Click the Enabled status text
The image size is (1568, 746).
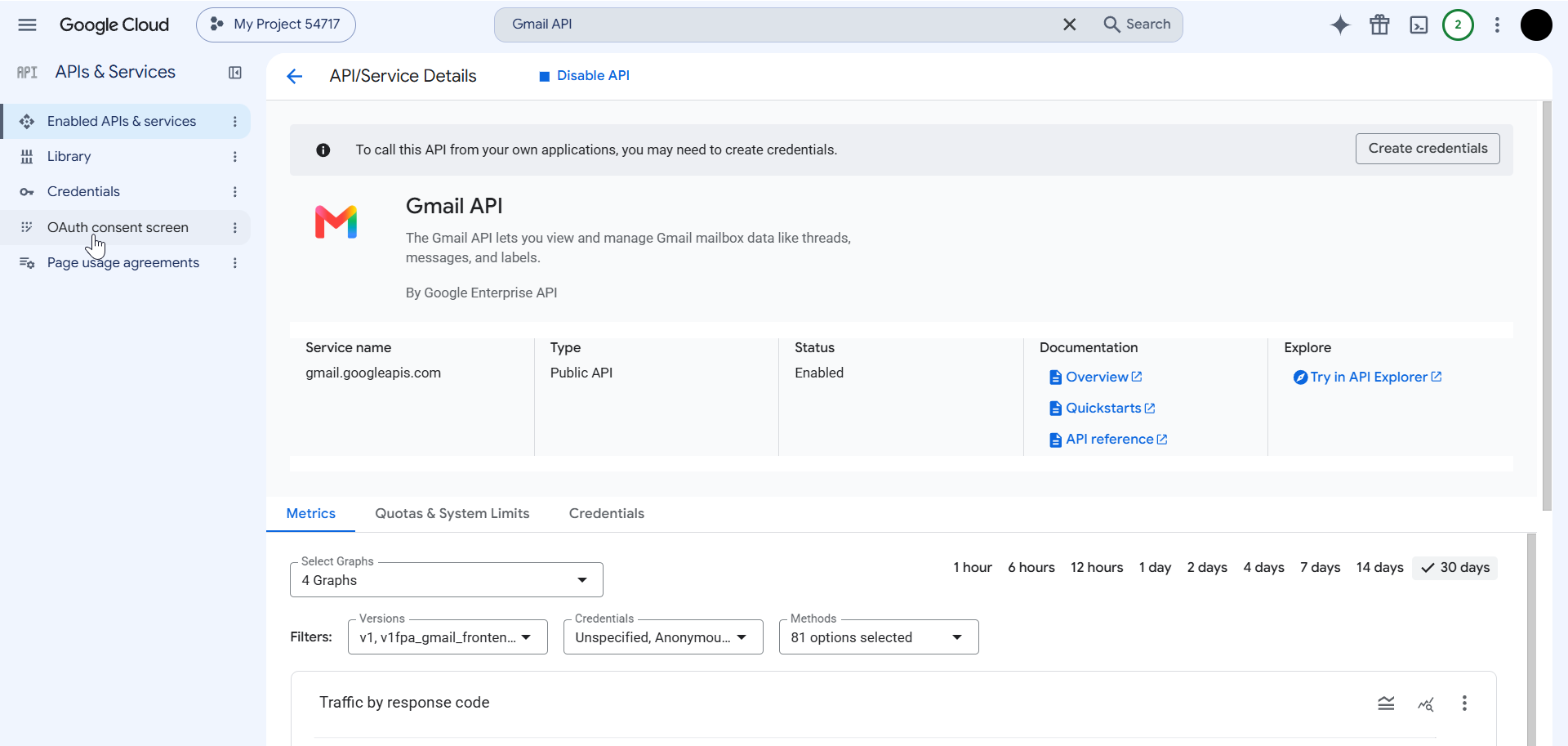click(x=819, y=373)
